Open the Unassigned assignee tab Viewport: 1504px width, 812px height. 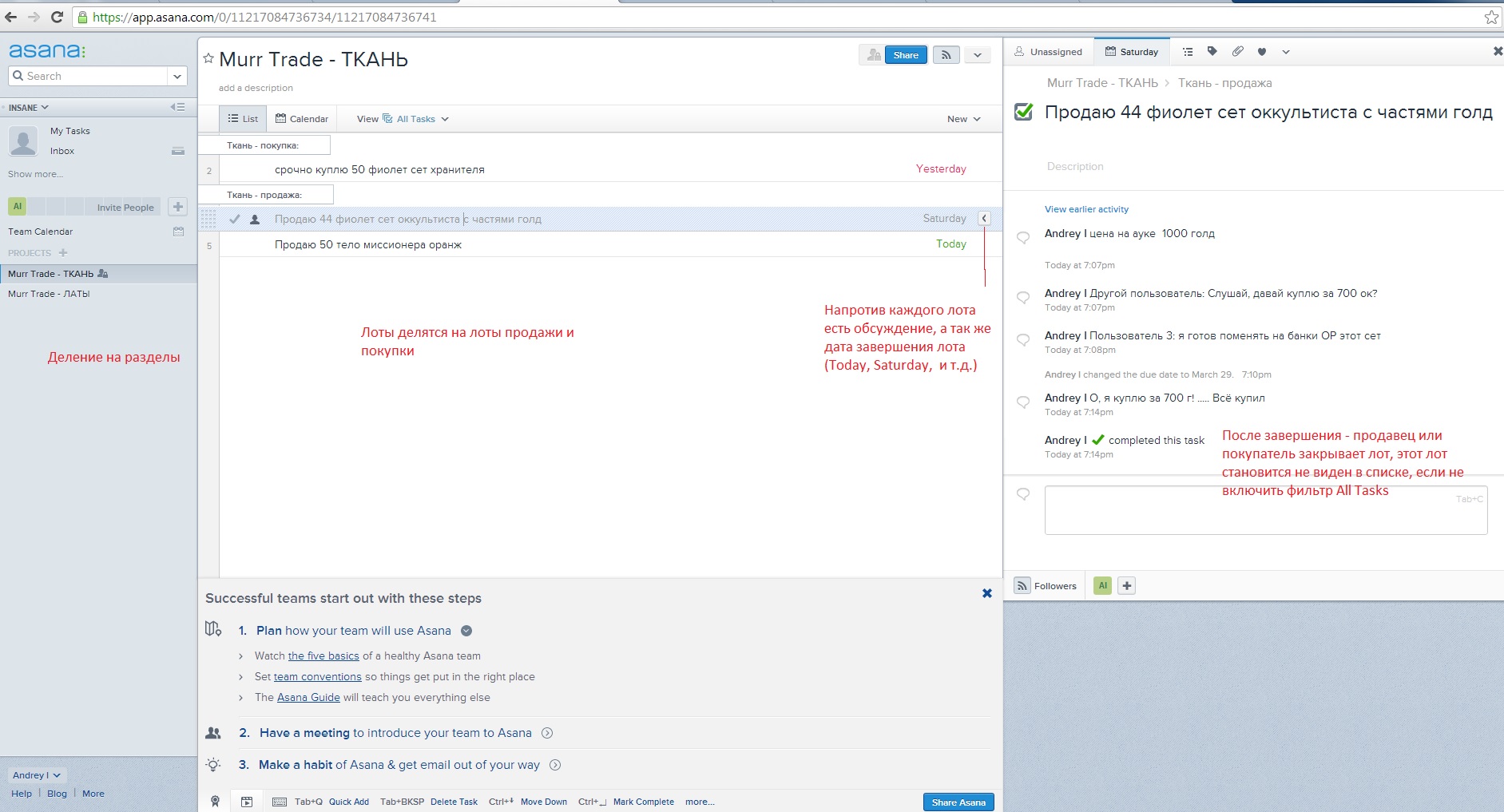point(1048,52)
